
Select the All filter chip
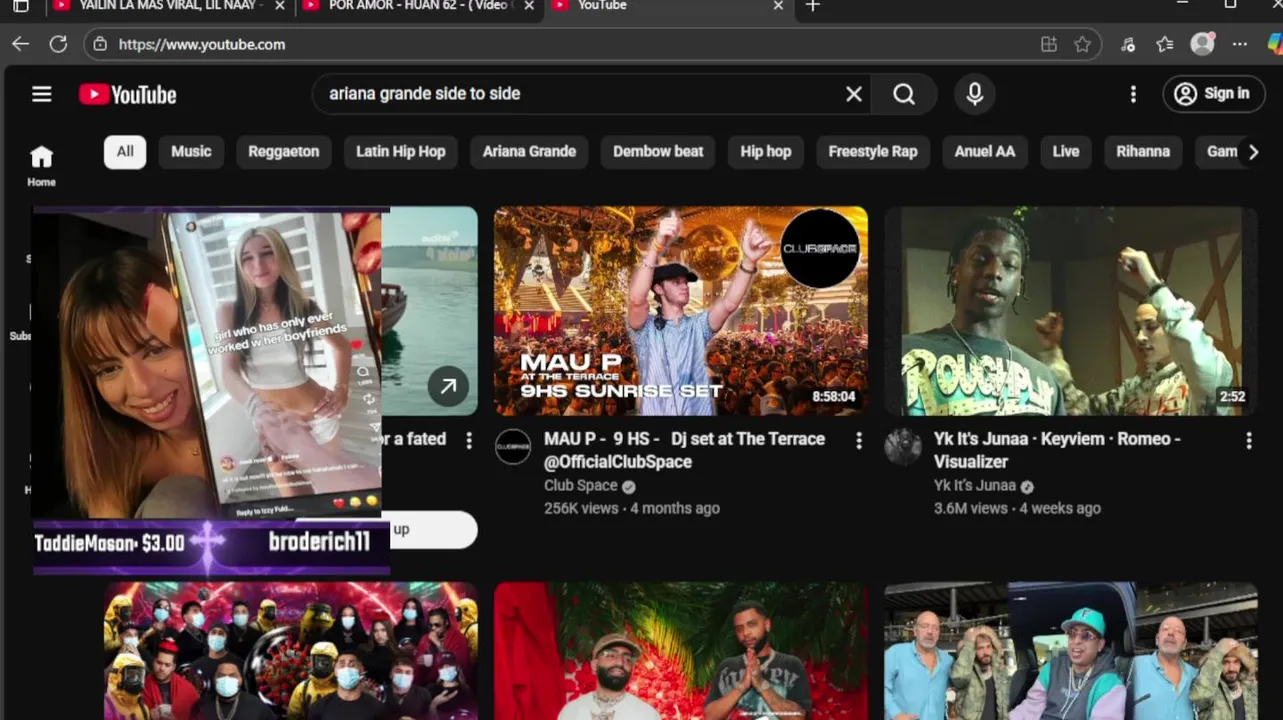point(125,152)
